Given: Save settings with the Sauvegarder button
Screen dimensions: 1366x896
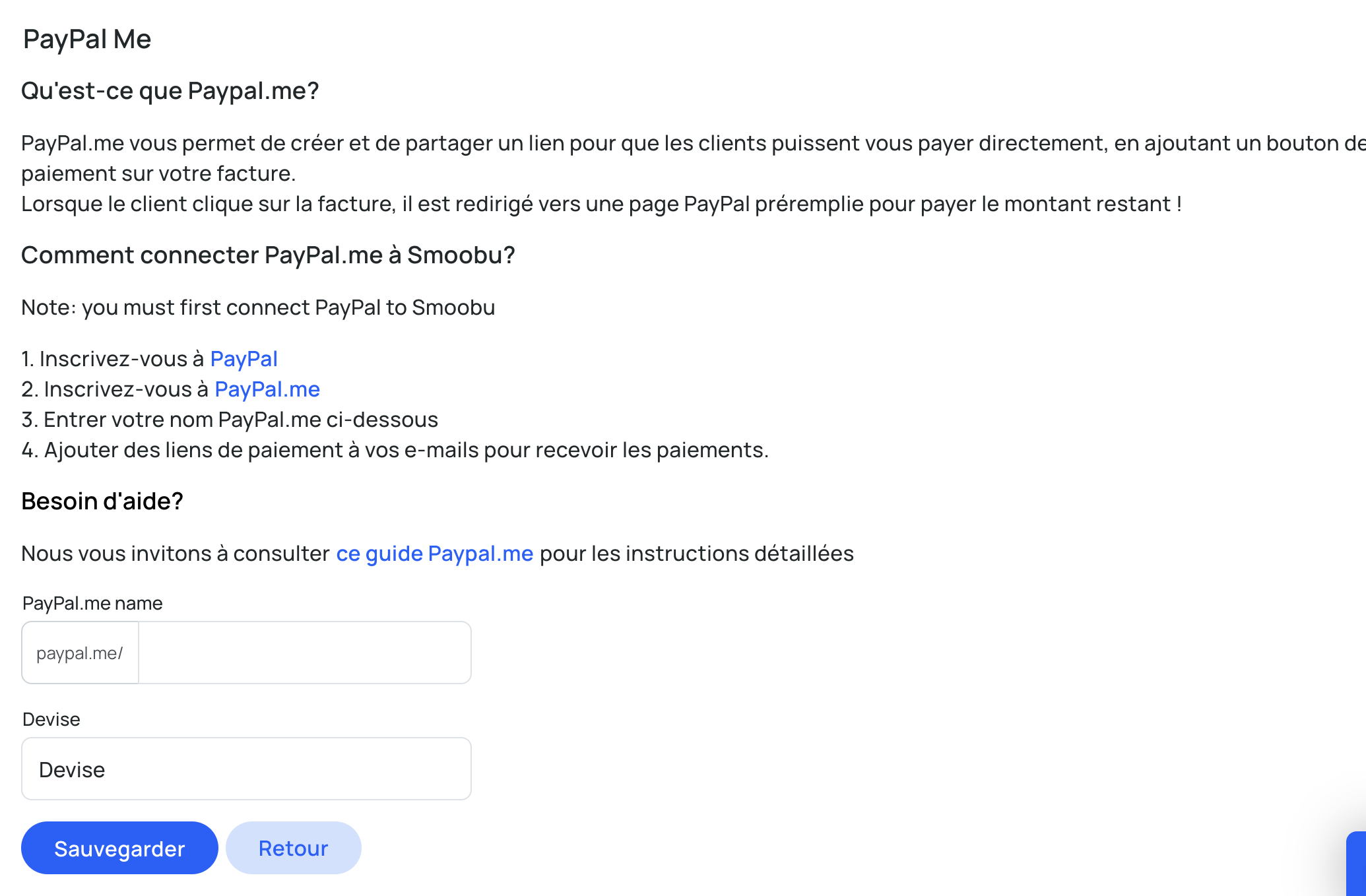Looking at the screenshot, I should pyautogui.click(x=119, y=848).
